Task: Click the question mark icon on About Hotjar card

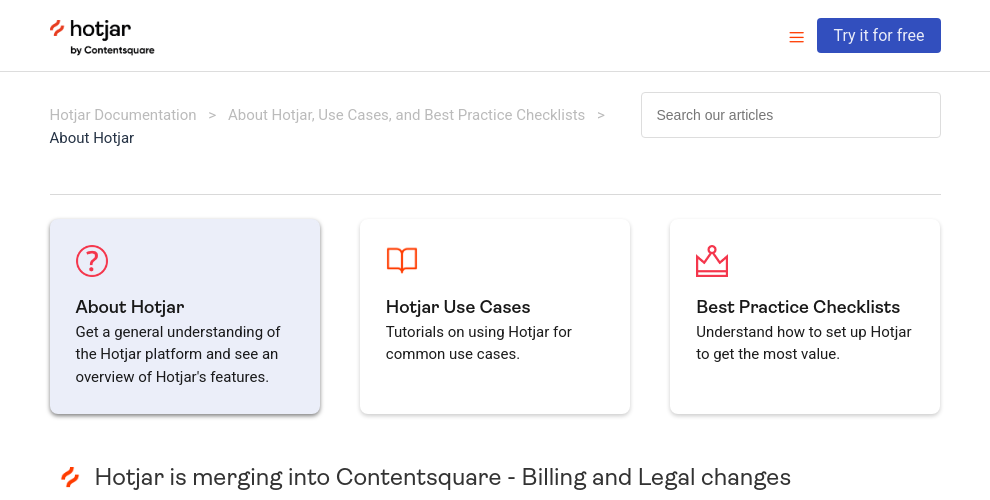Action: click(x=92, y=261)
